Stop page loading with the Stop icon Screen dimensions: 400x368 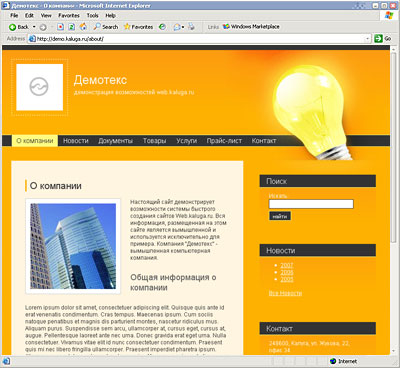pyautogui.click(x=60, y=27)
